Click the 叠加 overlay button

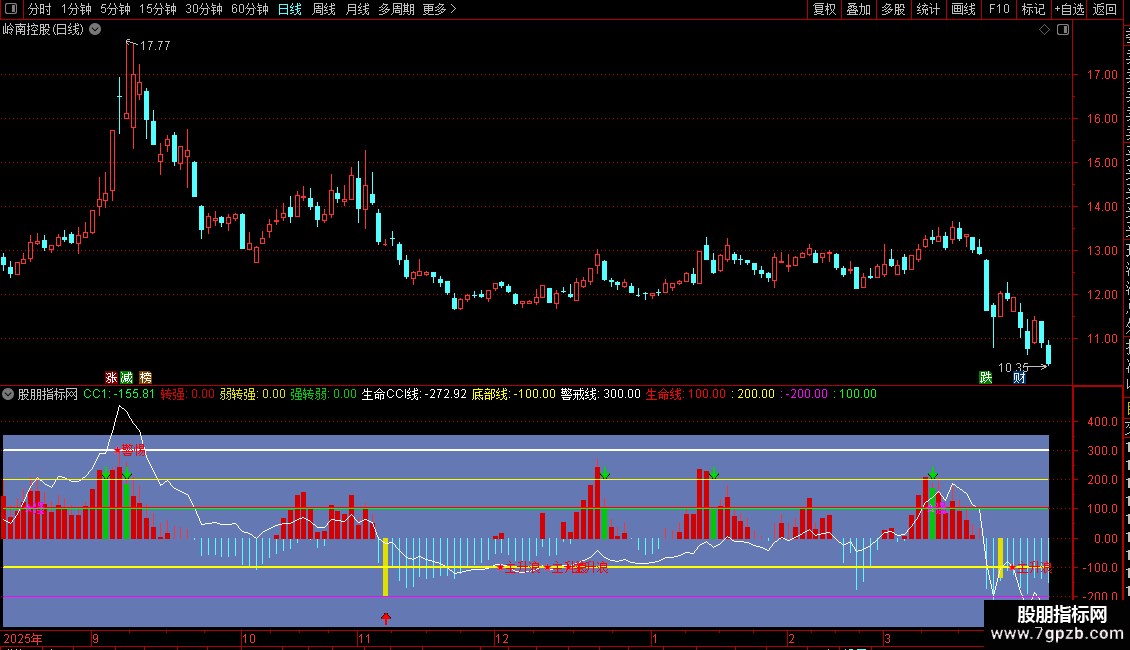pyautogui.click(x=858, y=9)
